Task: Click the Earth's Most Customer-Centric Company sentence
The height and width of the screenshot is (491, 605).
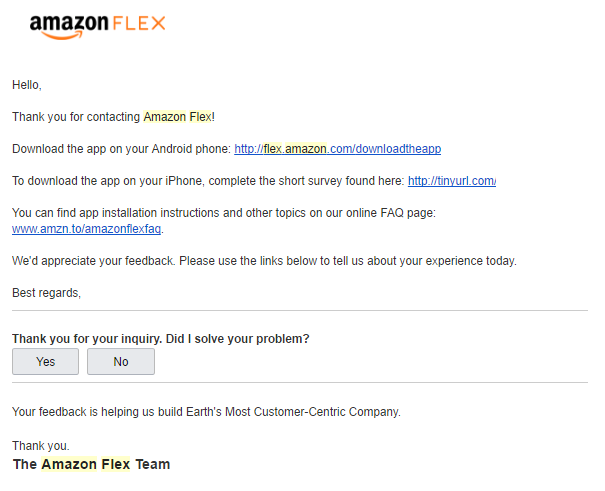Action: [x=206, y=412]
